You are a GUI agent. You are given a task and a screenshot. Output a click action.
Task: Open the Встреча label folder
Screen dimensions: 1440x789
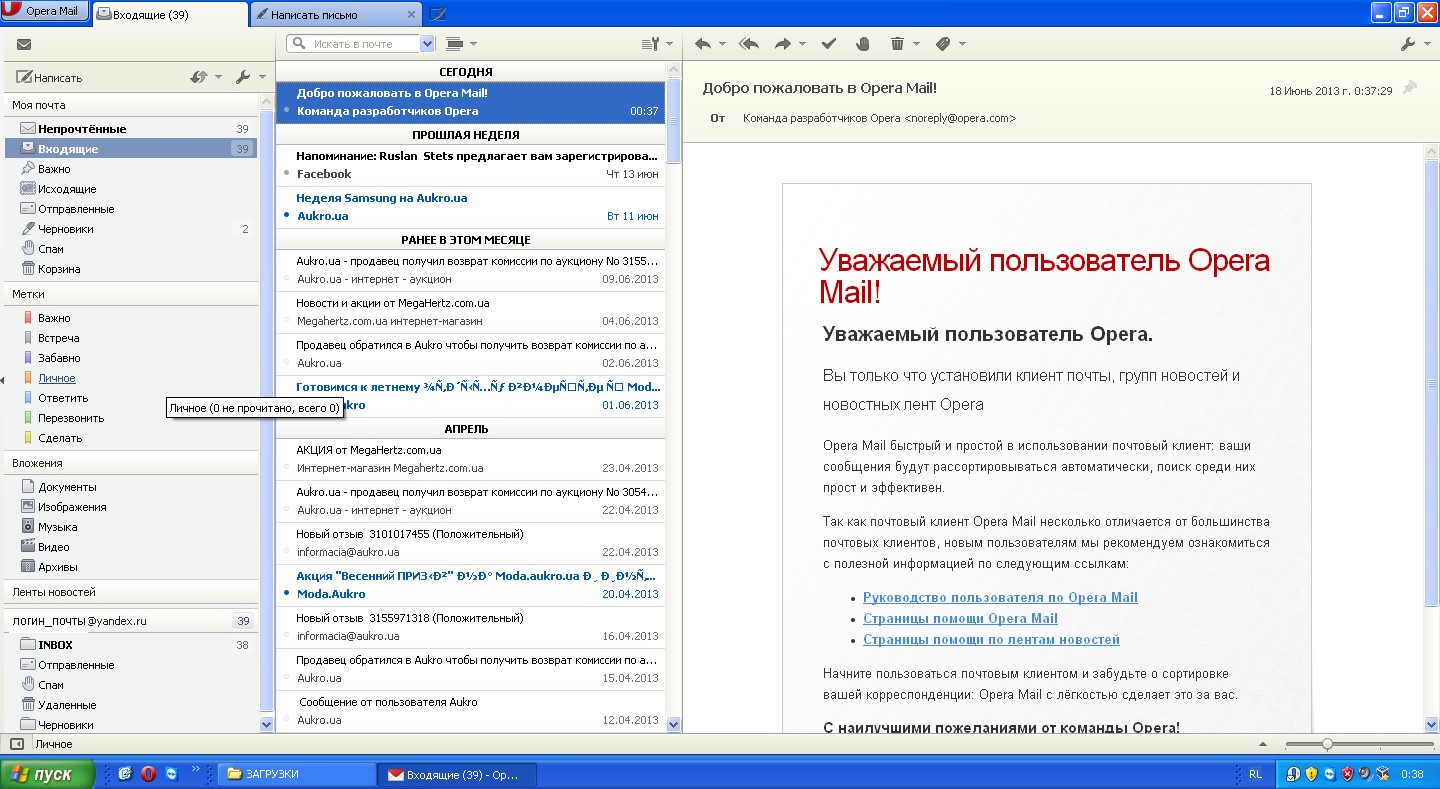(58, 338)
